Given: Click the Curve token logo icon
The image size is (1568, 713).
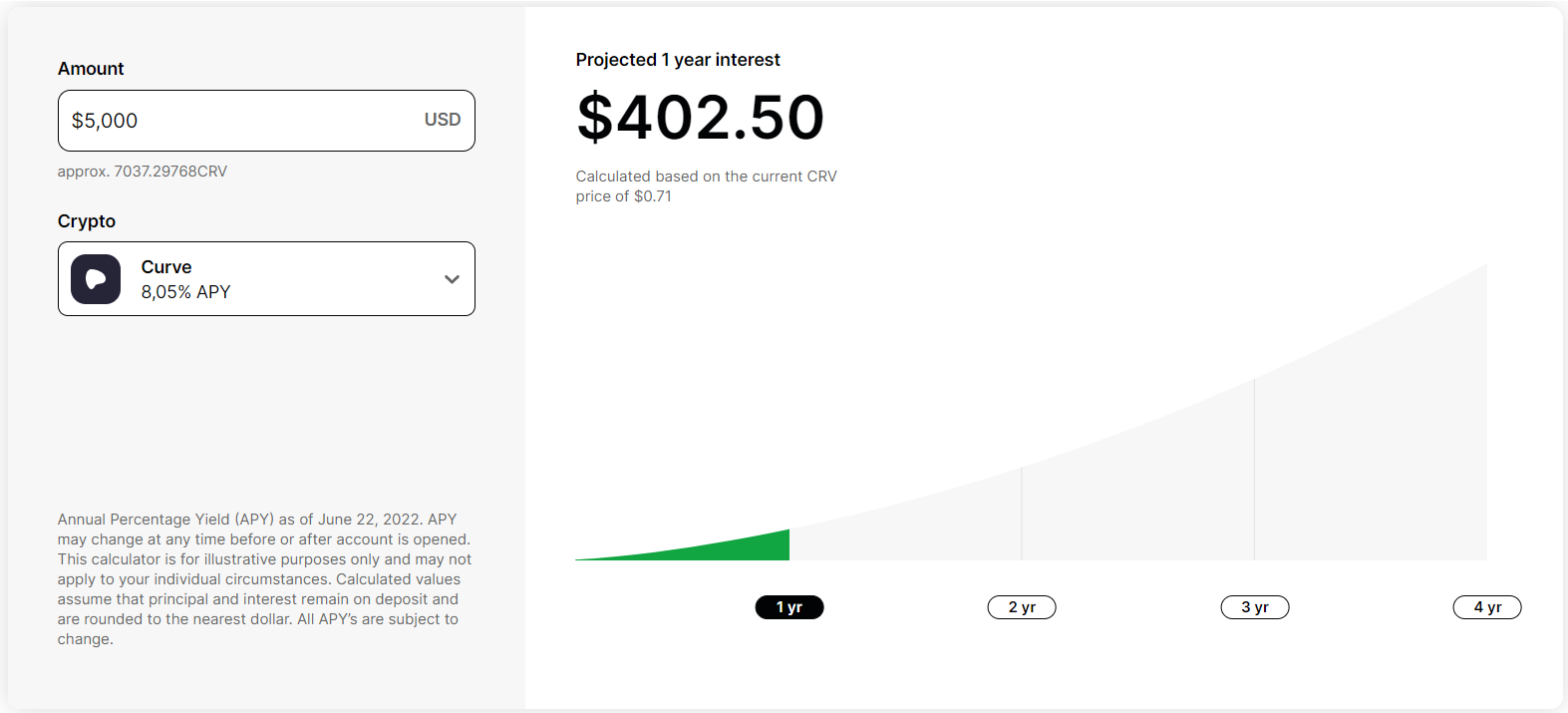Looking at the screenshot, I should click(96, 279).
